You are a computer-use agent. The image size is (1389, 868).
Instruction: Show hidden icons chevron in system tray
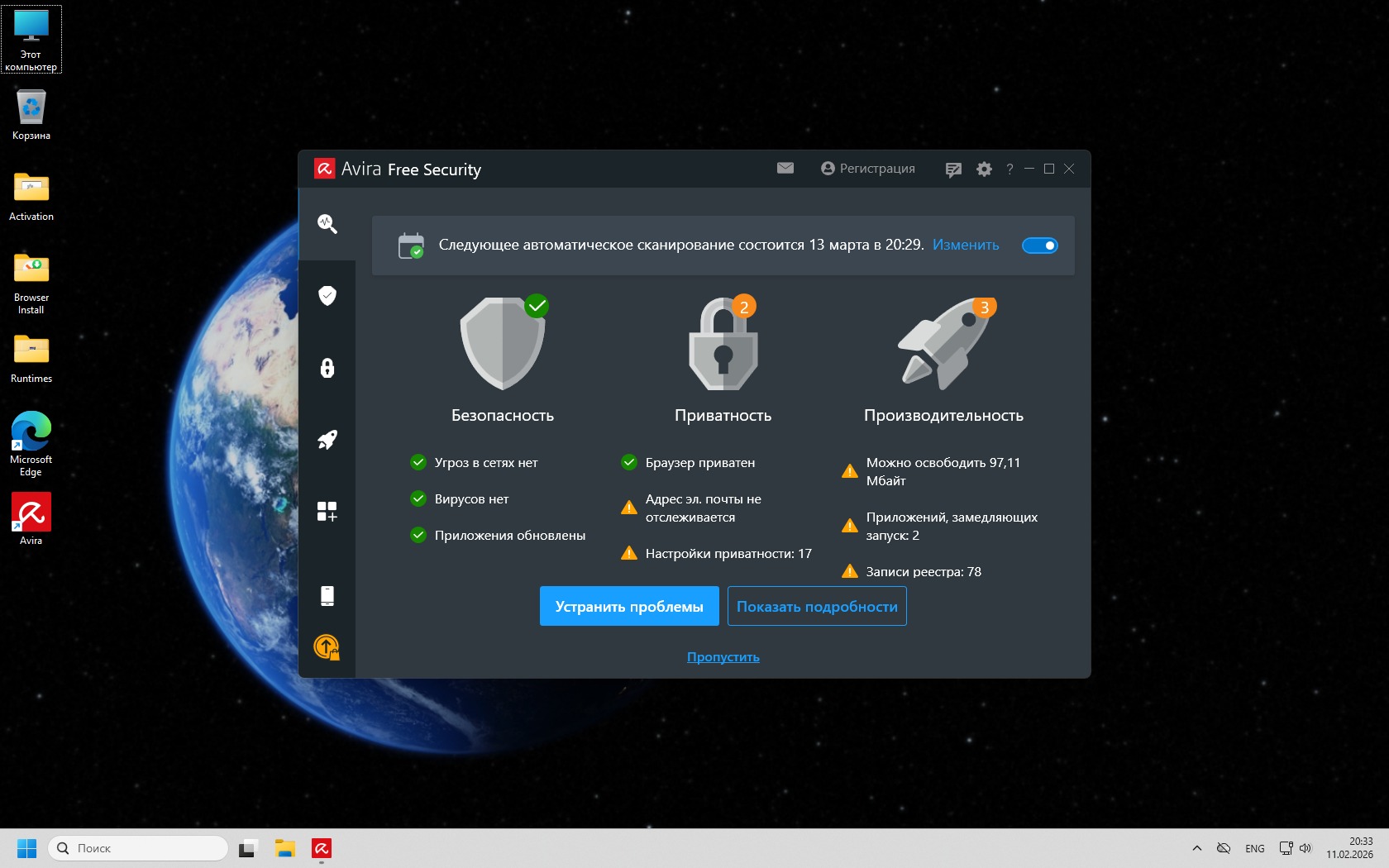1196,848
